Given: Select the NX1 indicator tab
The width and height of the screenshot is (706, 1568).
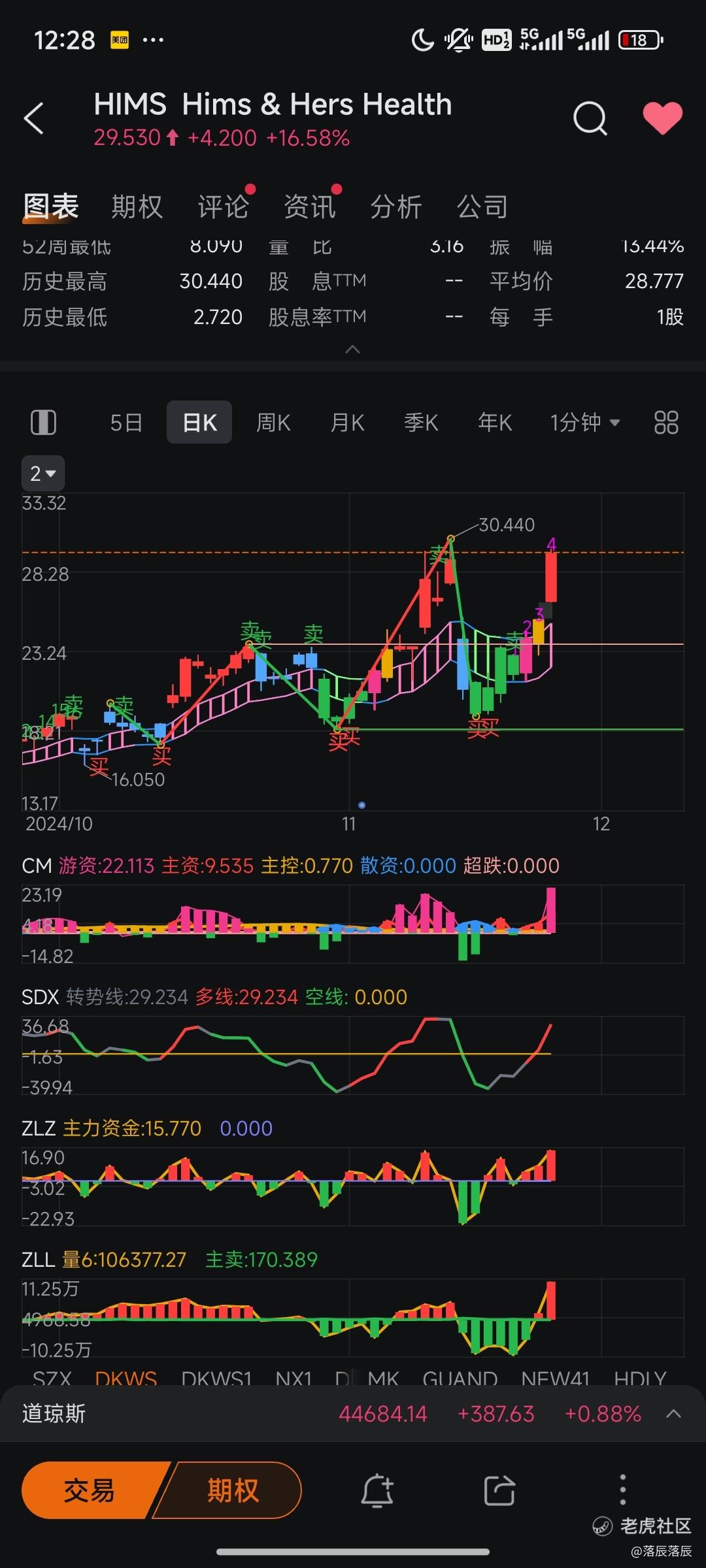Looking at the screenshot, I should (x=294, y=1379).
